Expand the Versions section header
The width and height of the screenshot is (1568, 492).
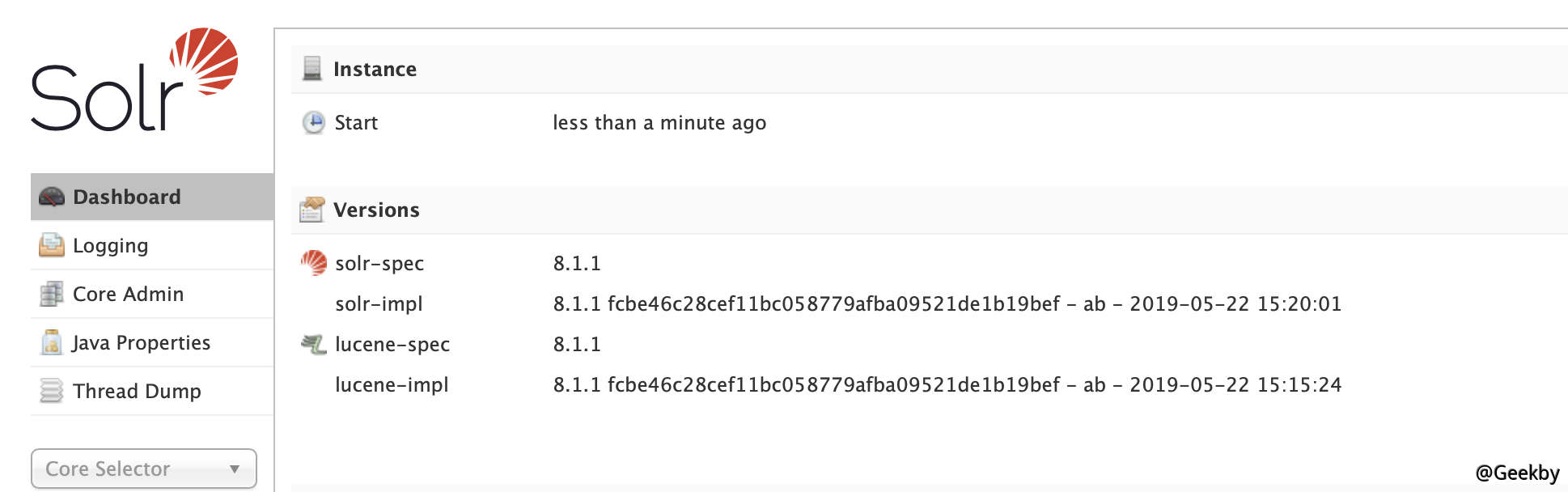coord(375,209)
